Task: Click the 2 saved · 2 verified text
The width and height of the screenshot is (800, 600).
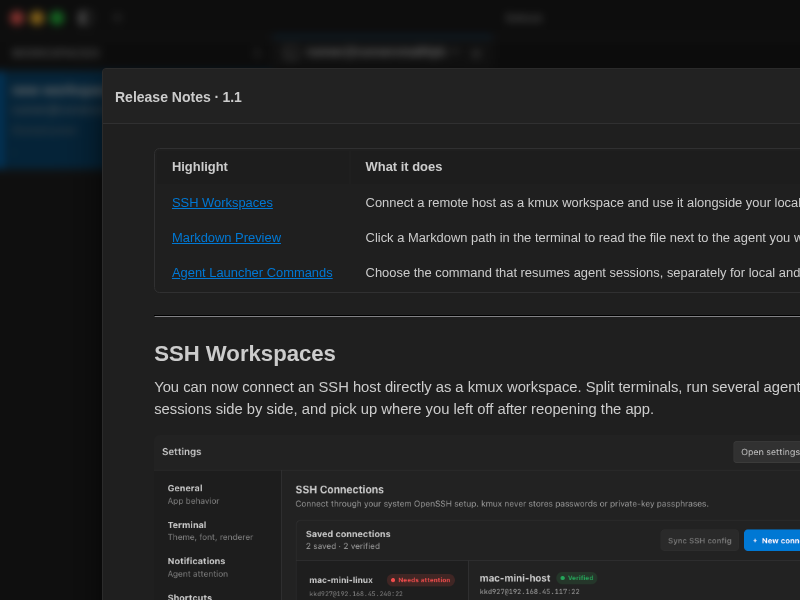Action: [343, 546]
